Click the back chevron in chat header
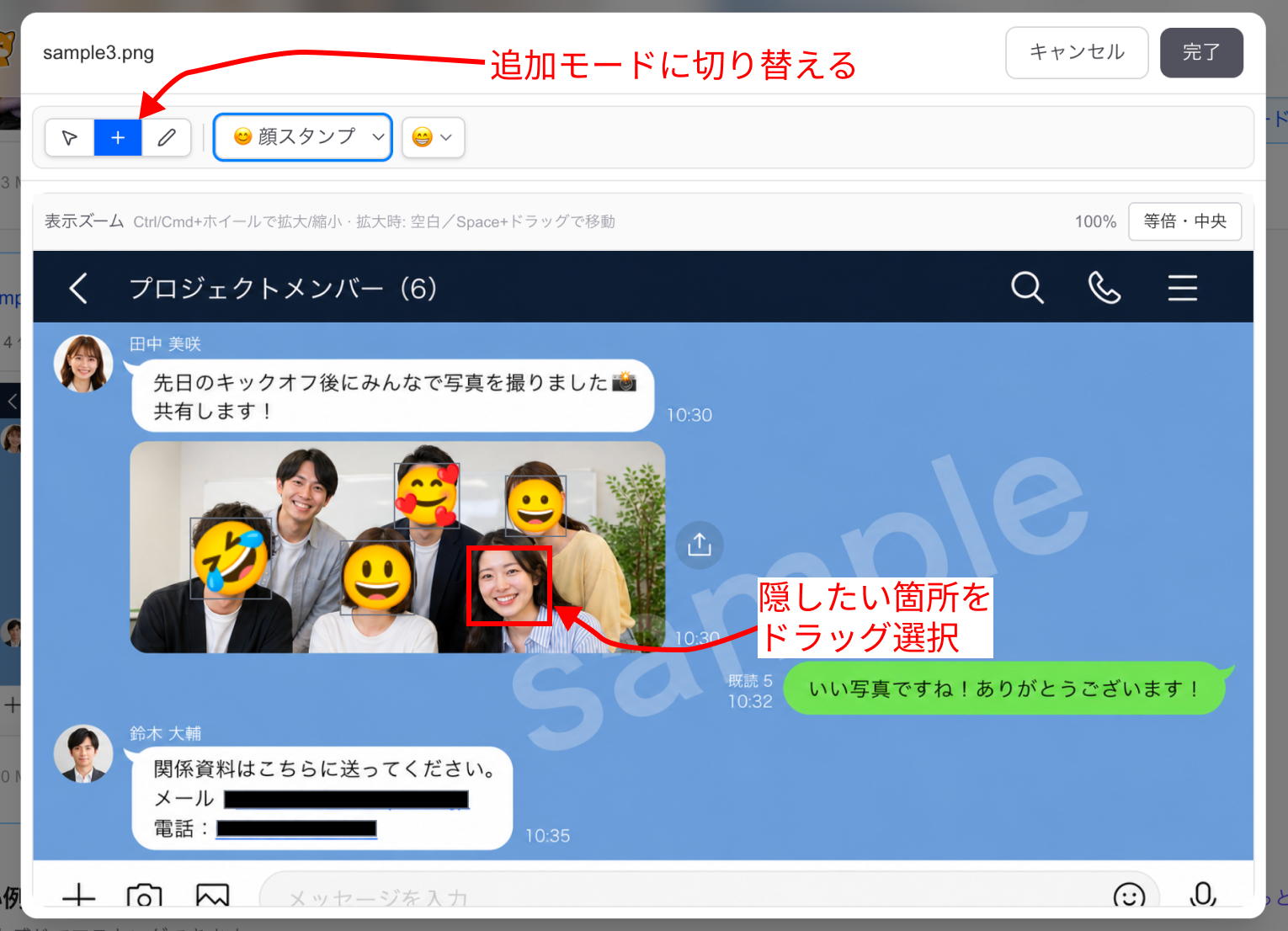 [x=78, y=288]
